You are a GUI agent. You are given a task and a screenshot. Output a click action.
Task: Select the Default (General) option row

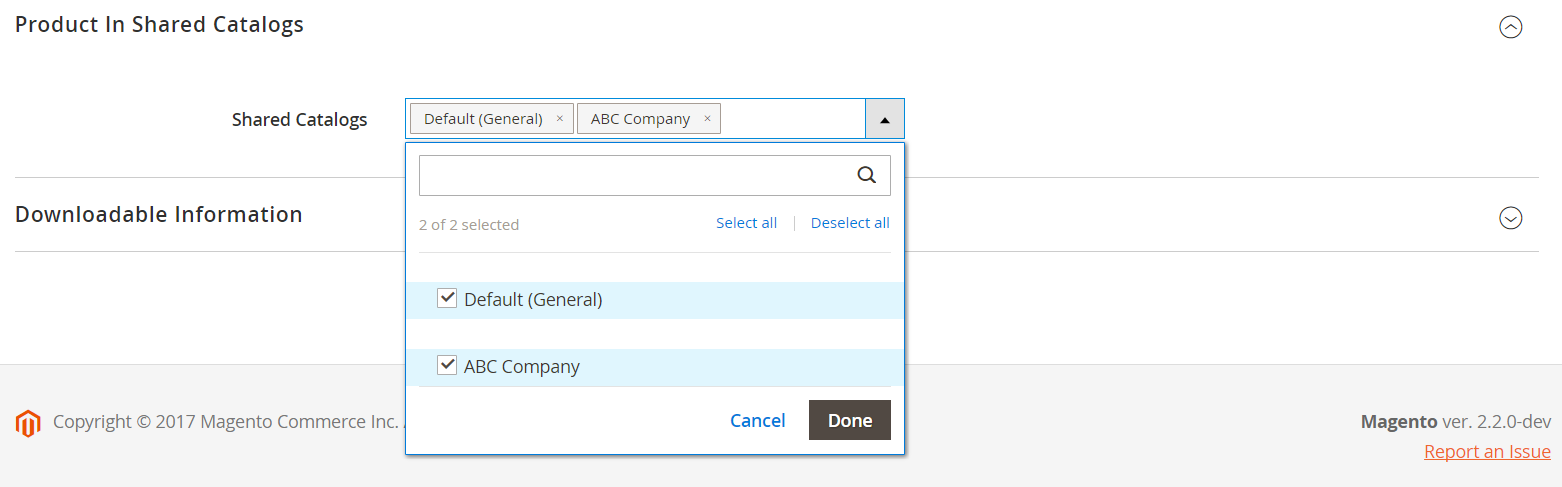(654, 300)
